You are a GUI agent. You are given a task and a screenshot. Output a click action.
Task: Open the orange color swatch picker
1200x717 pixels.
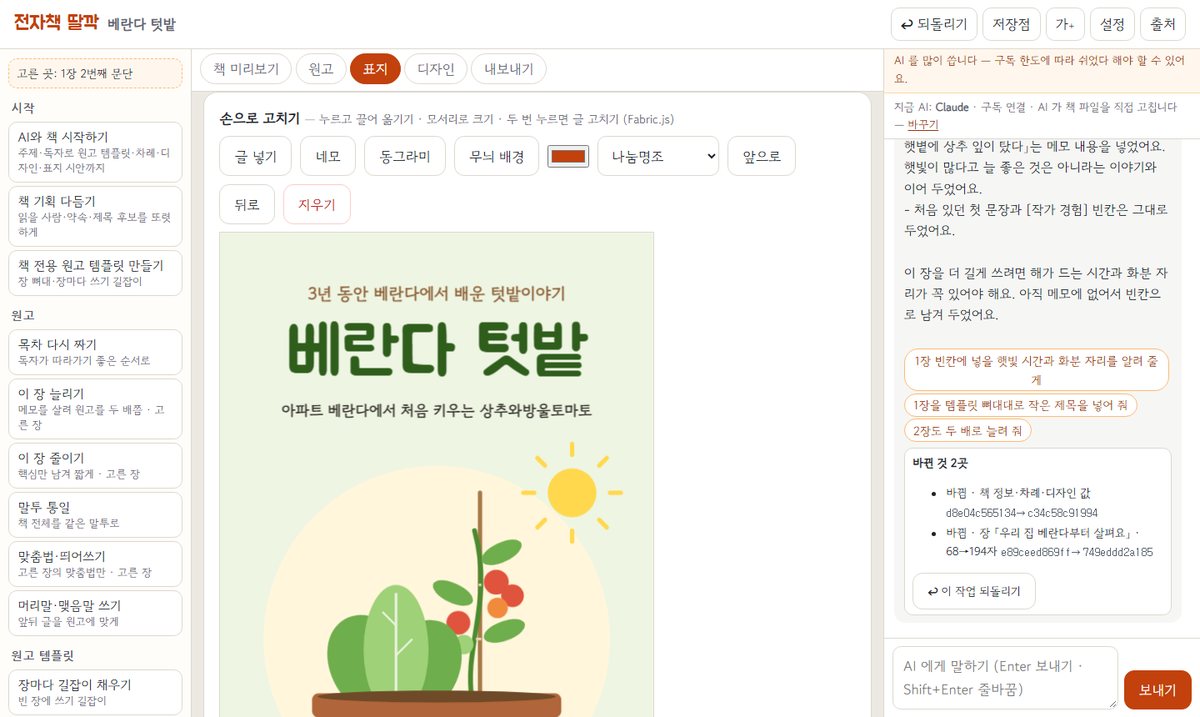coord(568,156)
